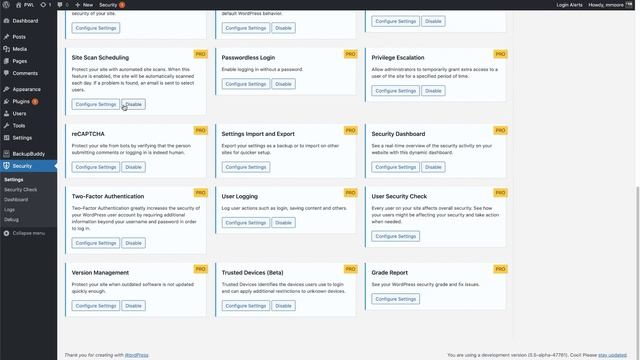Click the PRO badge on reCAPTCHA card
This screenshot has height=360, width=640.
200,131
